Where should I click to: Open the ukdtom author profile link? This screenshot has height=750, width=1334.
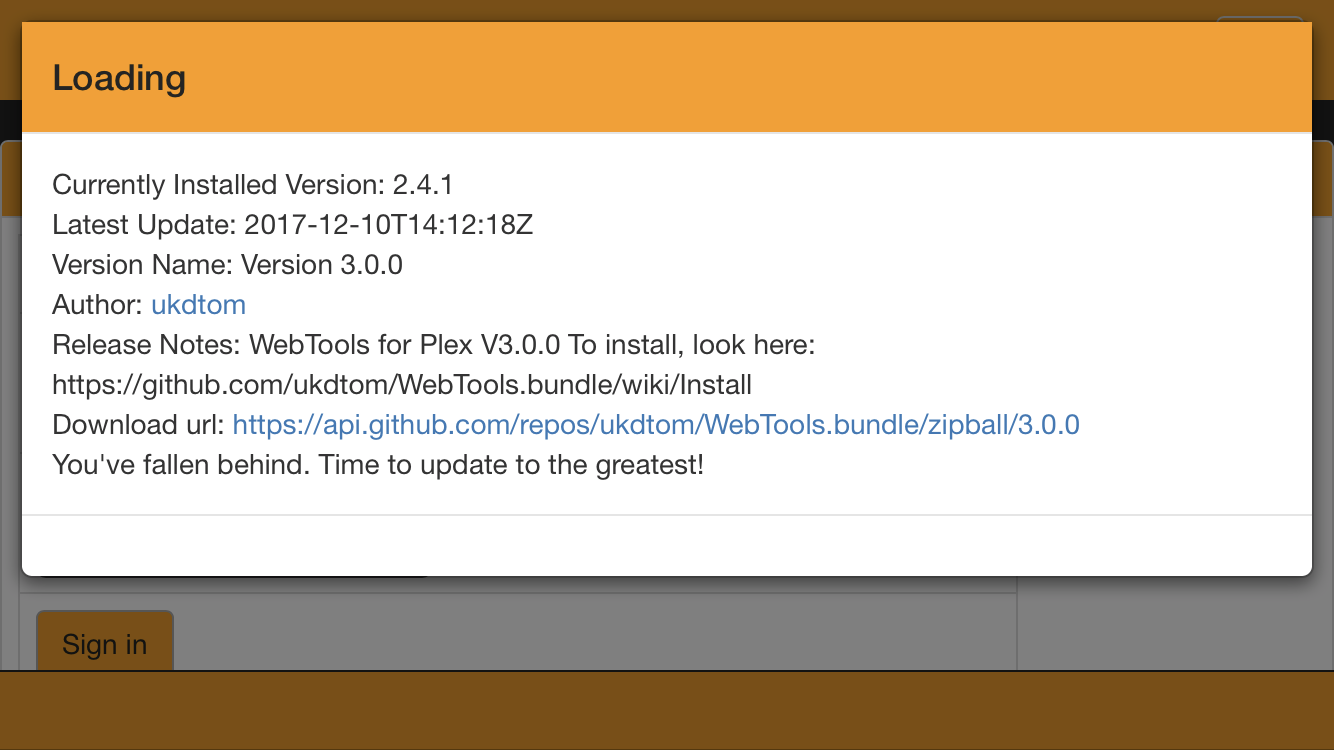point(198,304)
